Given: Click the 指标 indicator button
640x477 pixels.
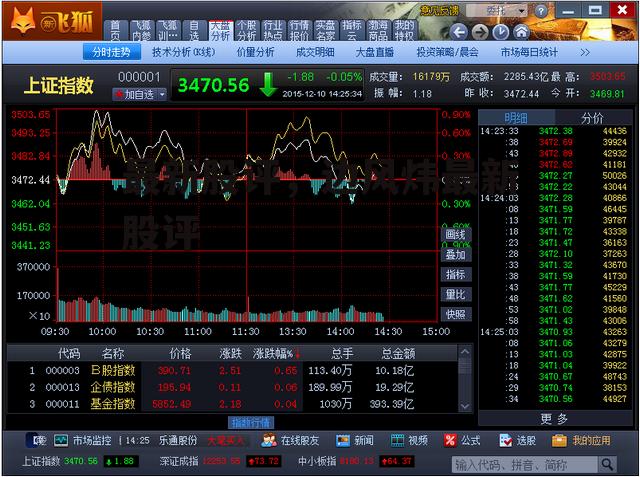Looking at the screenshot, I should (x=456, y=275).
